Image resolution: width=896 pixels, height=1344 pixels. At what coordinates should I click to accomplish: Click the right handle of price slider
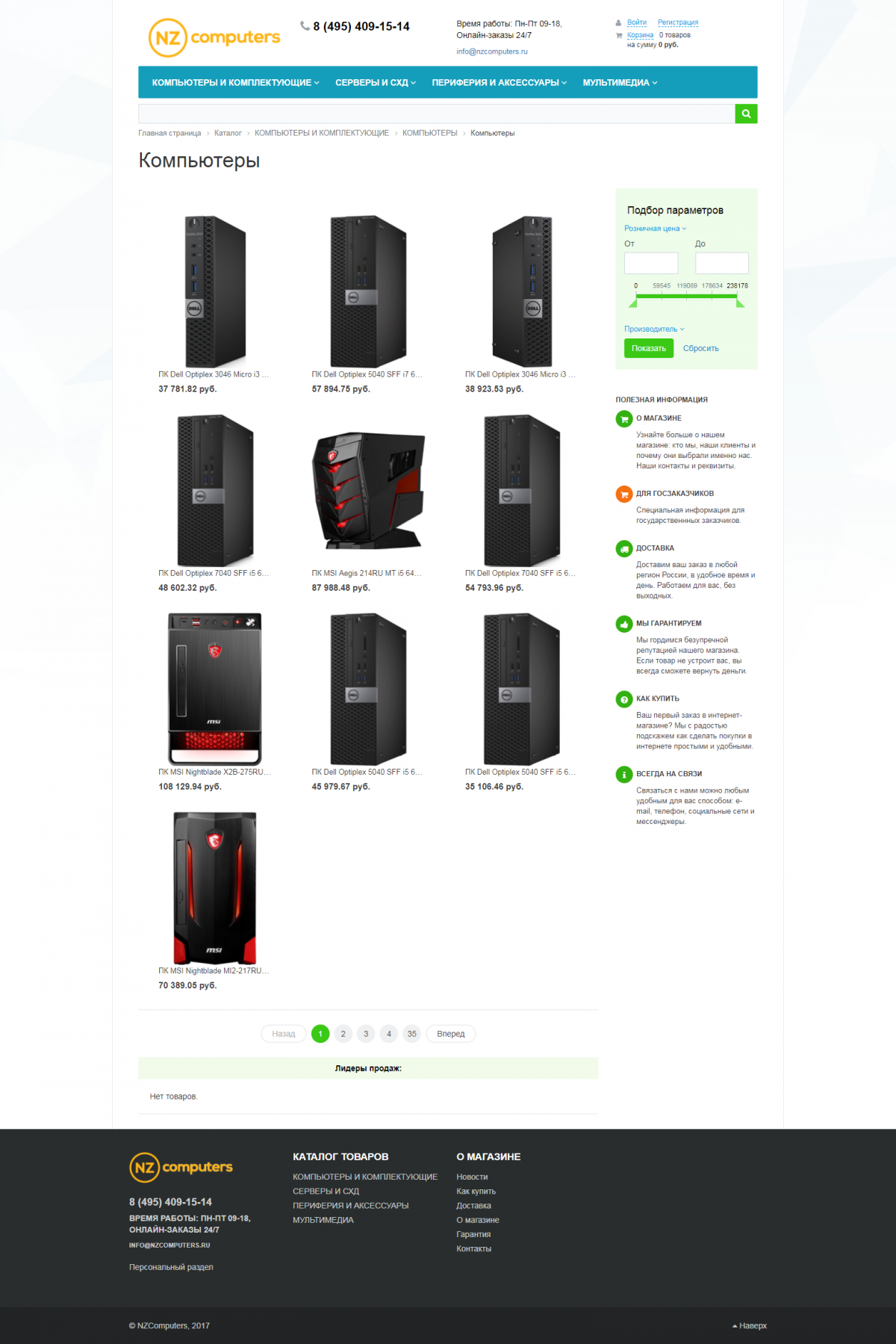point(740,302)
